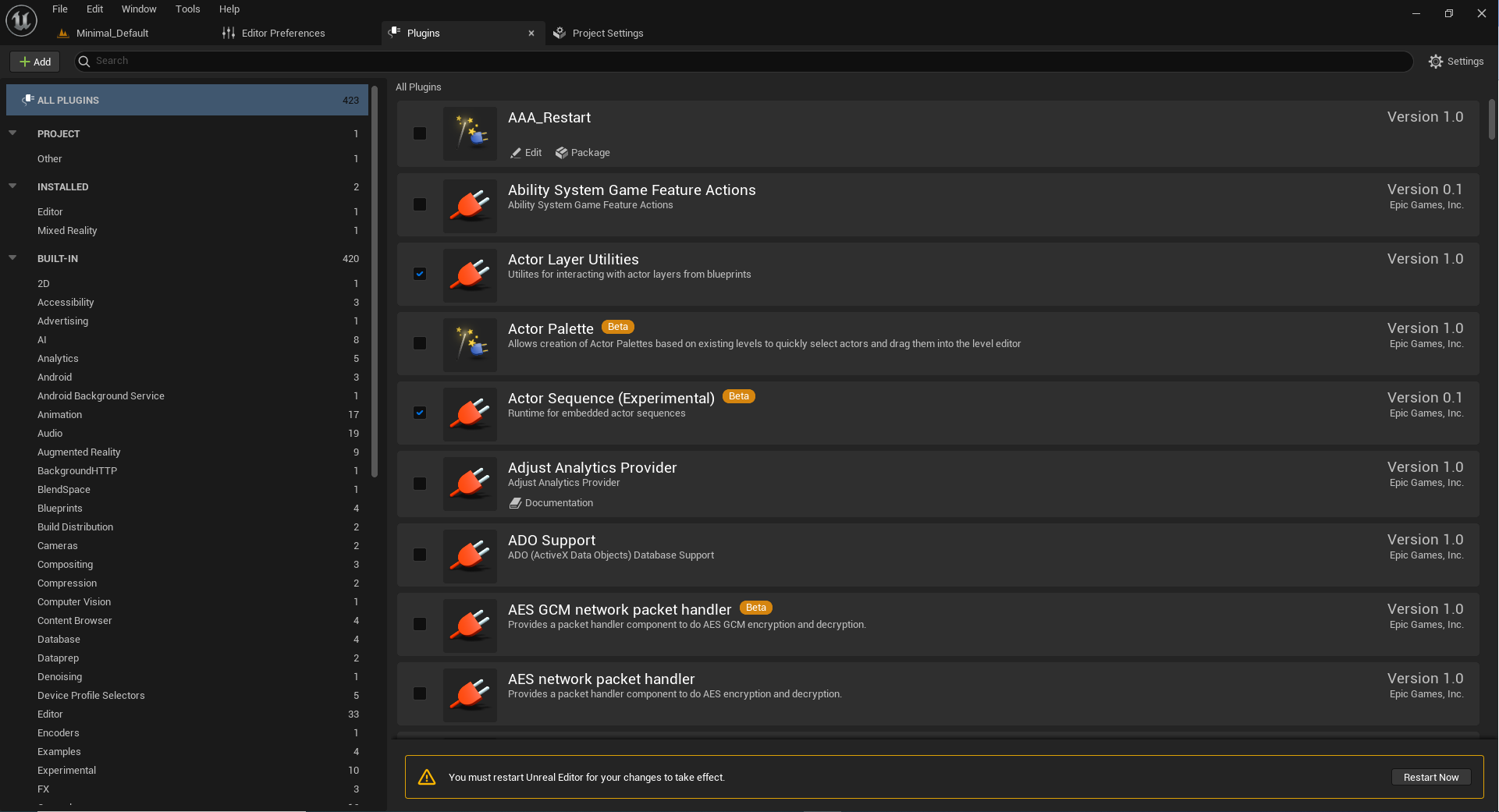Click the plugin search input field

(x=743, y=62)
